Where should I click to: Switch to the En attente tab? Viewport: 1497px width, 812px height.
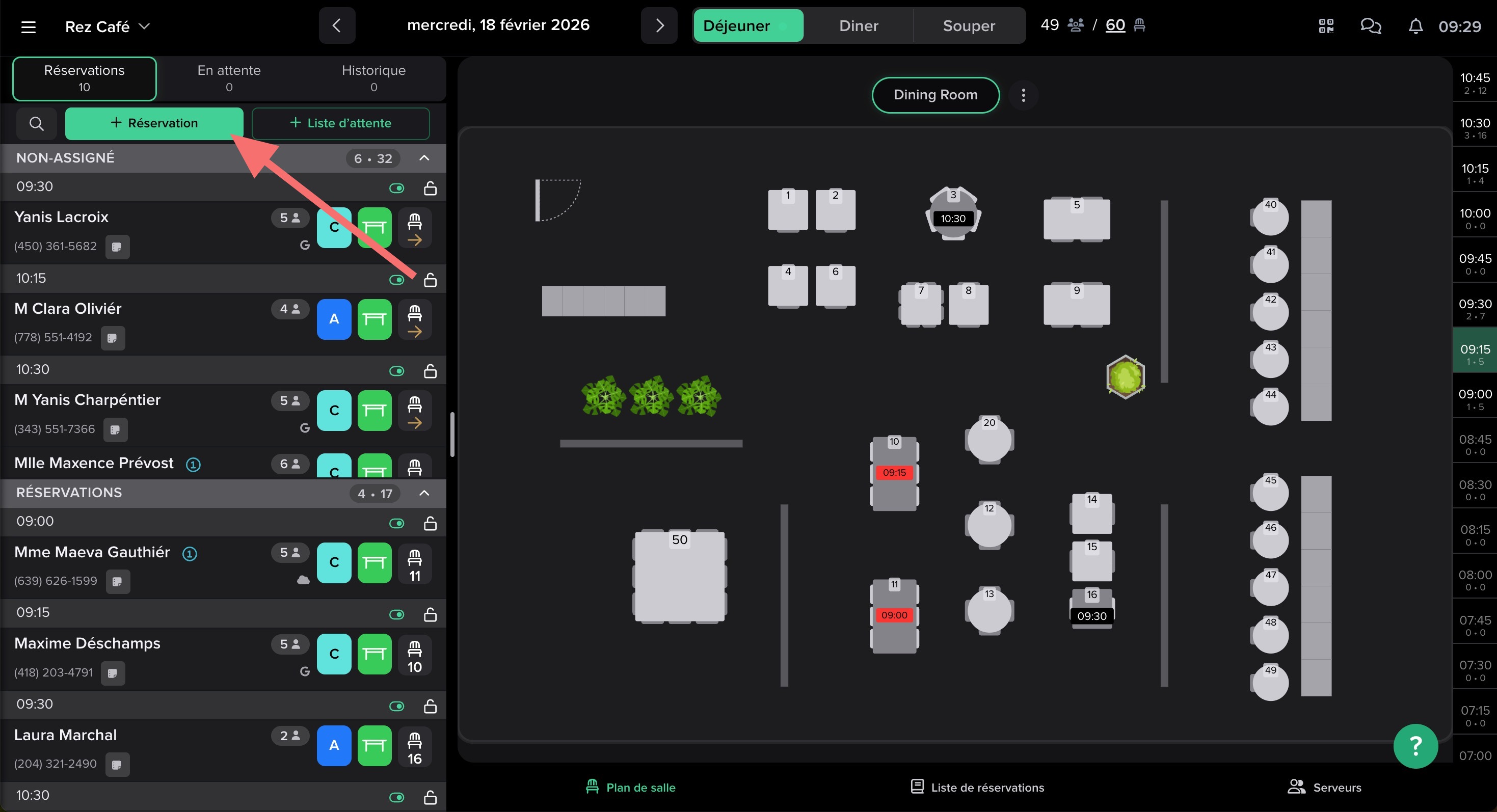pos(229,78)
